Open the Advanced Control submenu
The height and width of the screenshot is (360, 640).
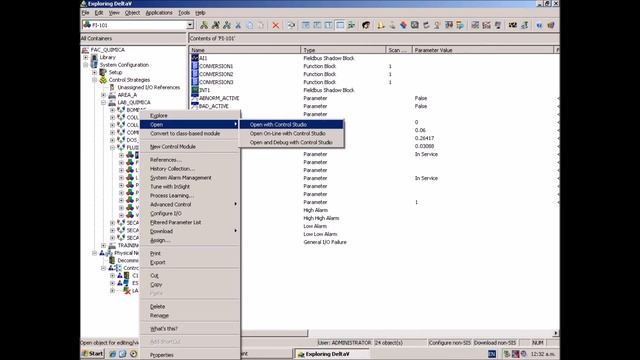point(190,204)
